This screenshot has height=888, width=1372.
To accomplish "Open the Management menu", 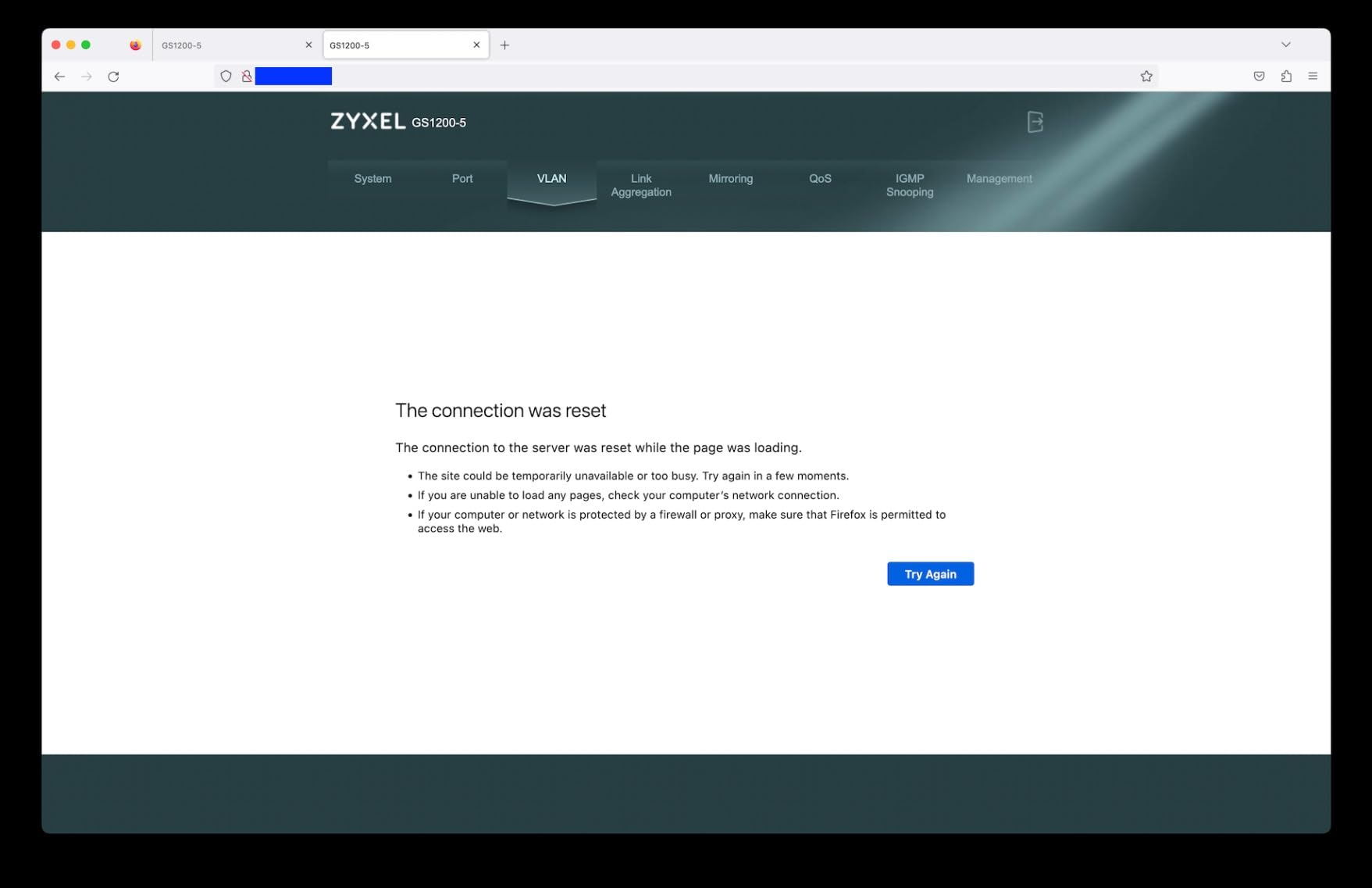I will coord(1000,179).
